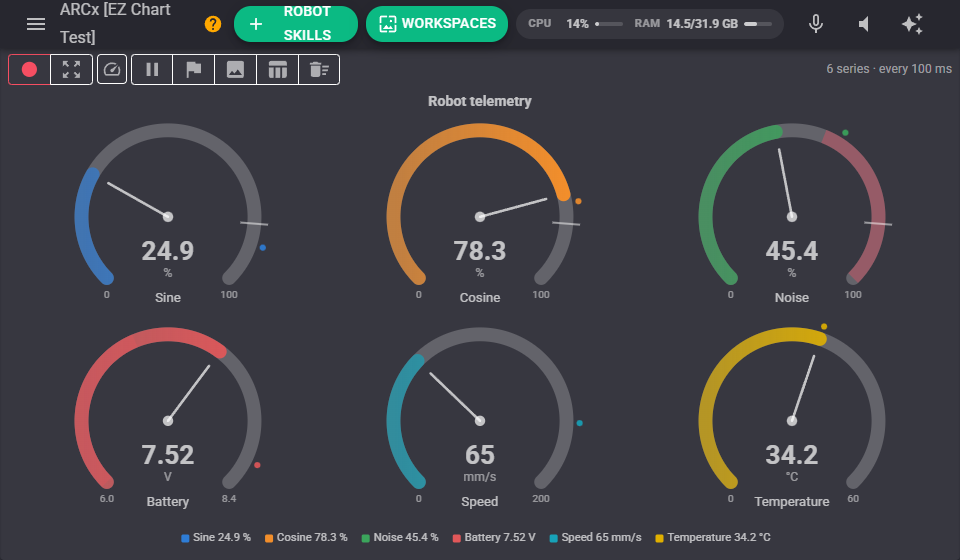The height and width of the screenshot is (560, 960).
Task: Open the AI sparkle assistant icon
Action: [x=912, y=24]
